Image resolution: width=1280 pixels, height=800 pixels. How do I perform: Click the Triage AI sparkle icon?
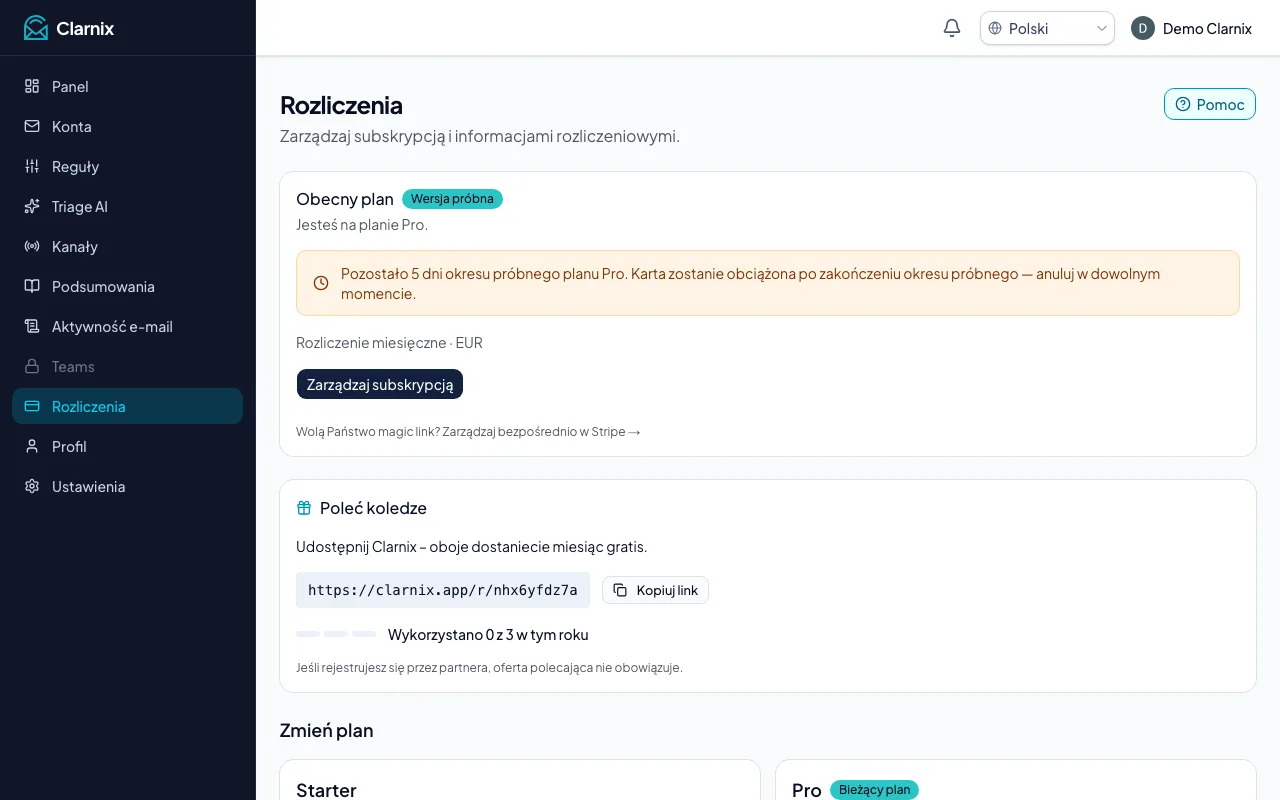[32, 207]
